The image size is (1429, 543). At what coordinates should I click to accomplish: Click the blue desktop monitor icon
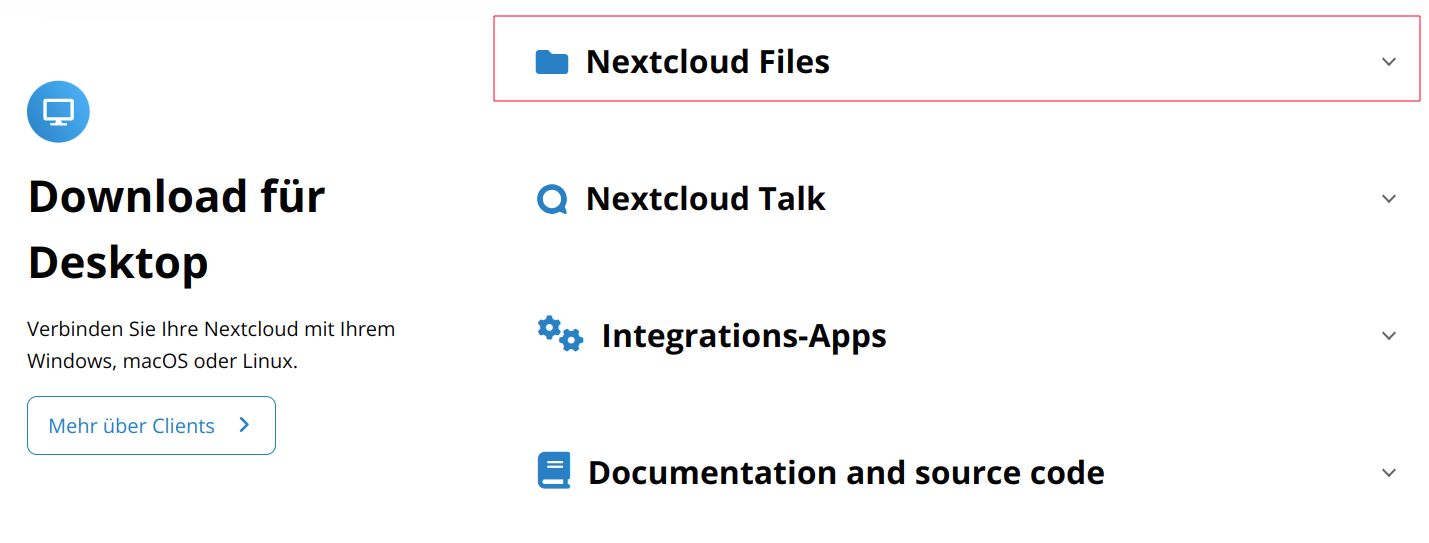(58, 112)
